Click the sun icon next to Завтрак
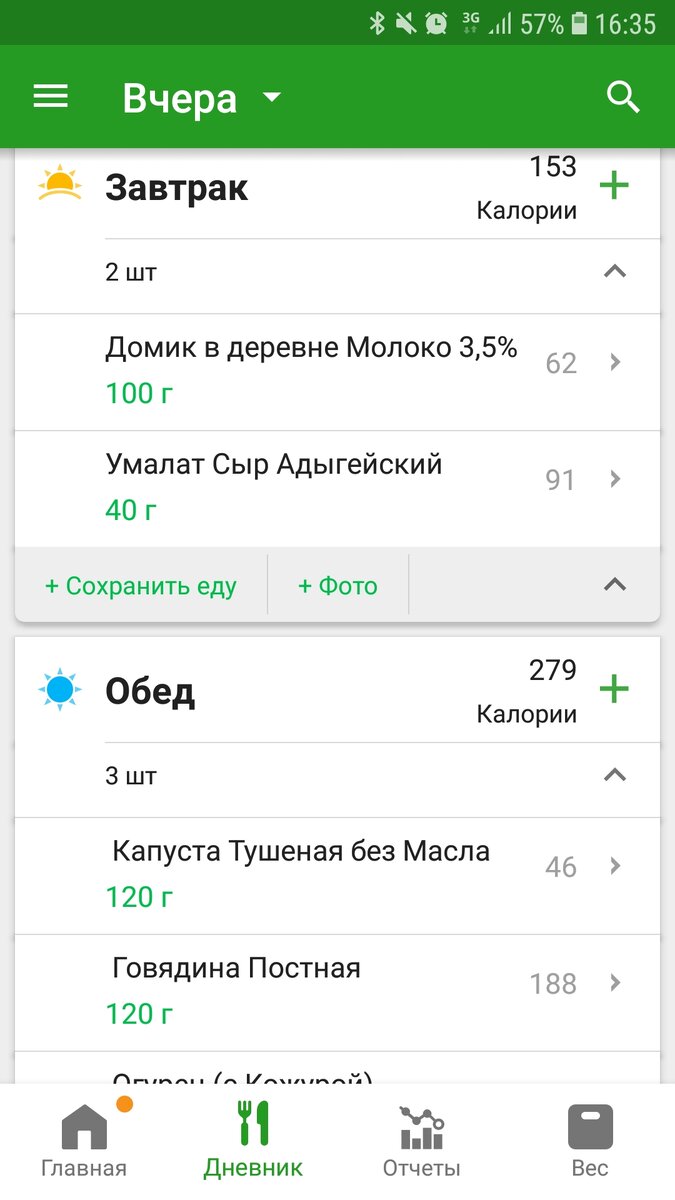Screen dimensions: 675x1200 tap(60, 185)
